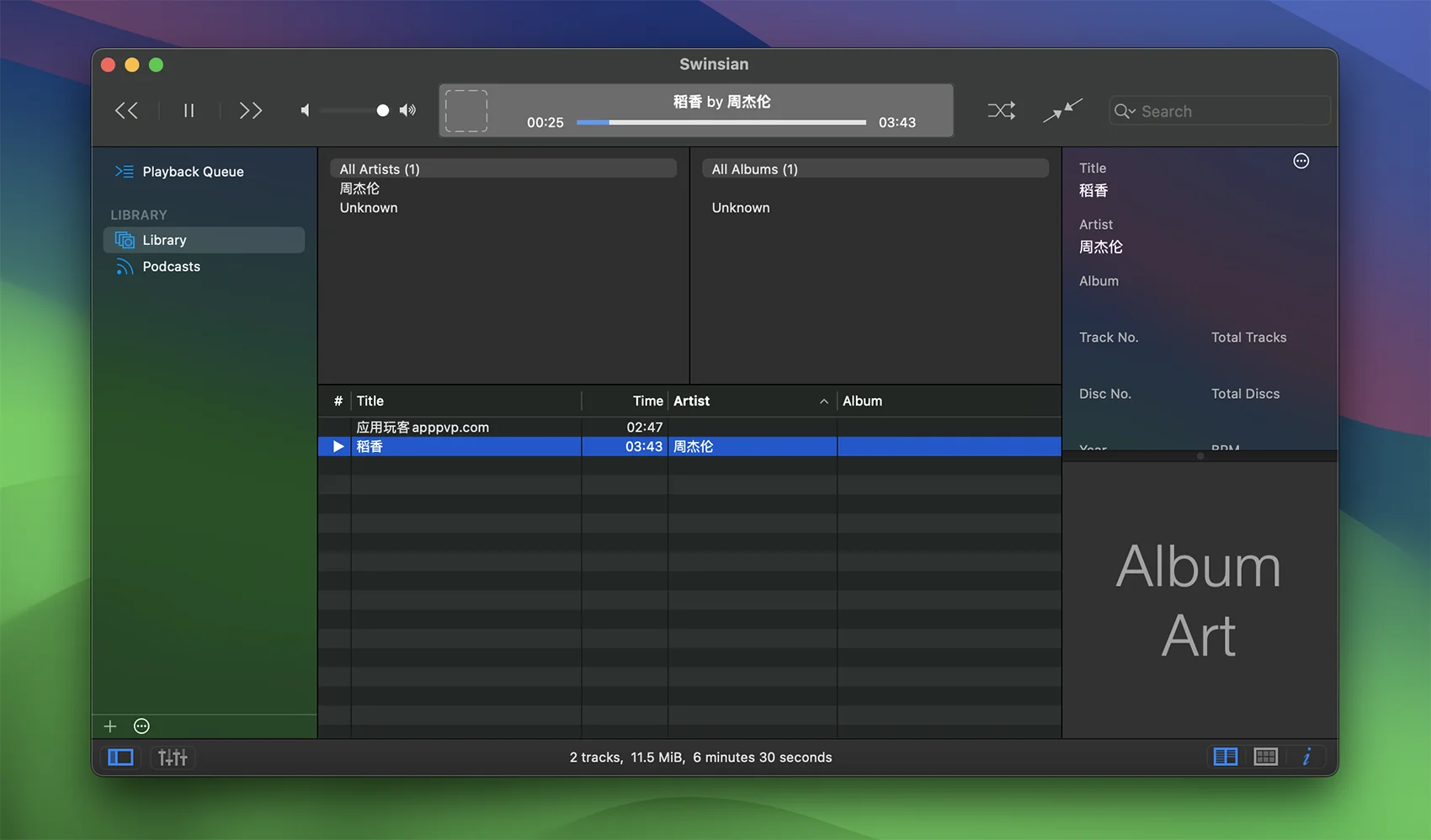Skip to the previous track
This screenshot has width=1431, height=840.
[x=126, y=110]
